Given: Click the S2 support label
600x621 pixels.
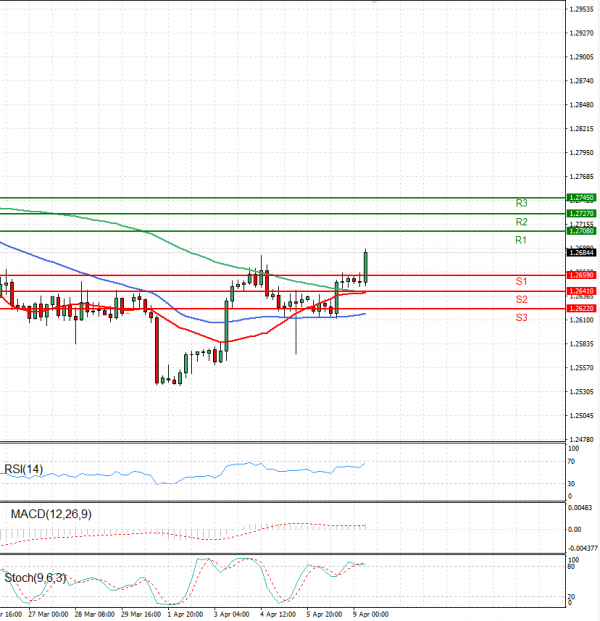Looking at the screenshot, I should [x=521, y=299].
